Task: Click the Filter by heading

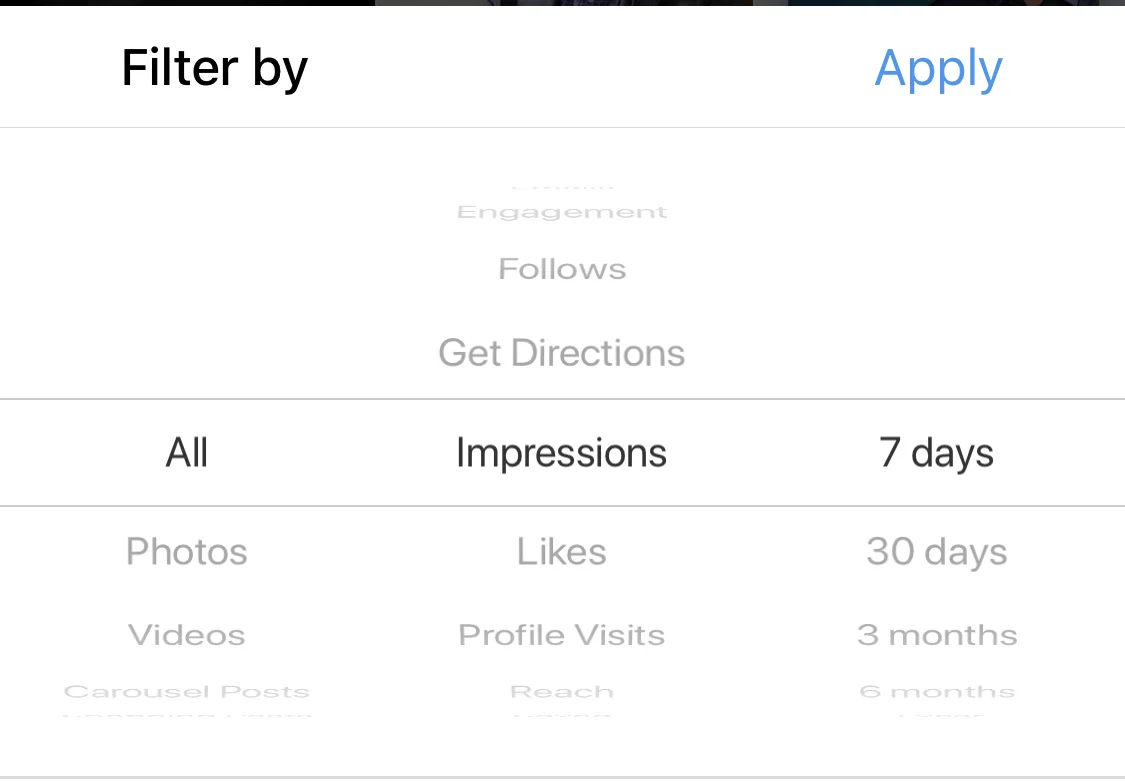Action: click(215, 69)
